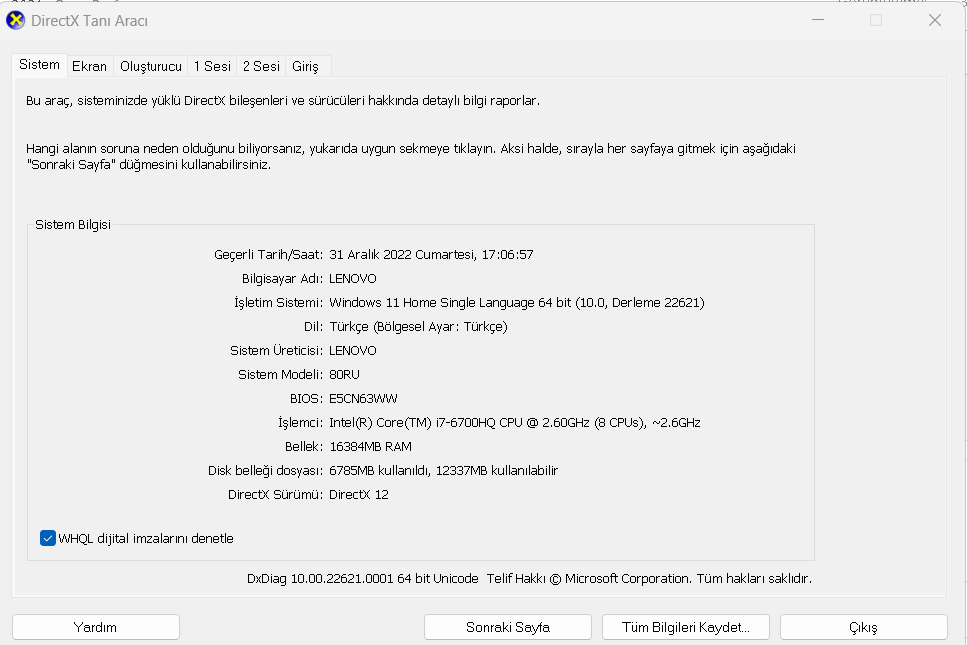Click the 16384MB RAM value

coord(370,447)
